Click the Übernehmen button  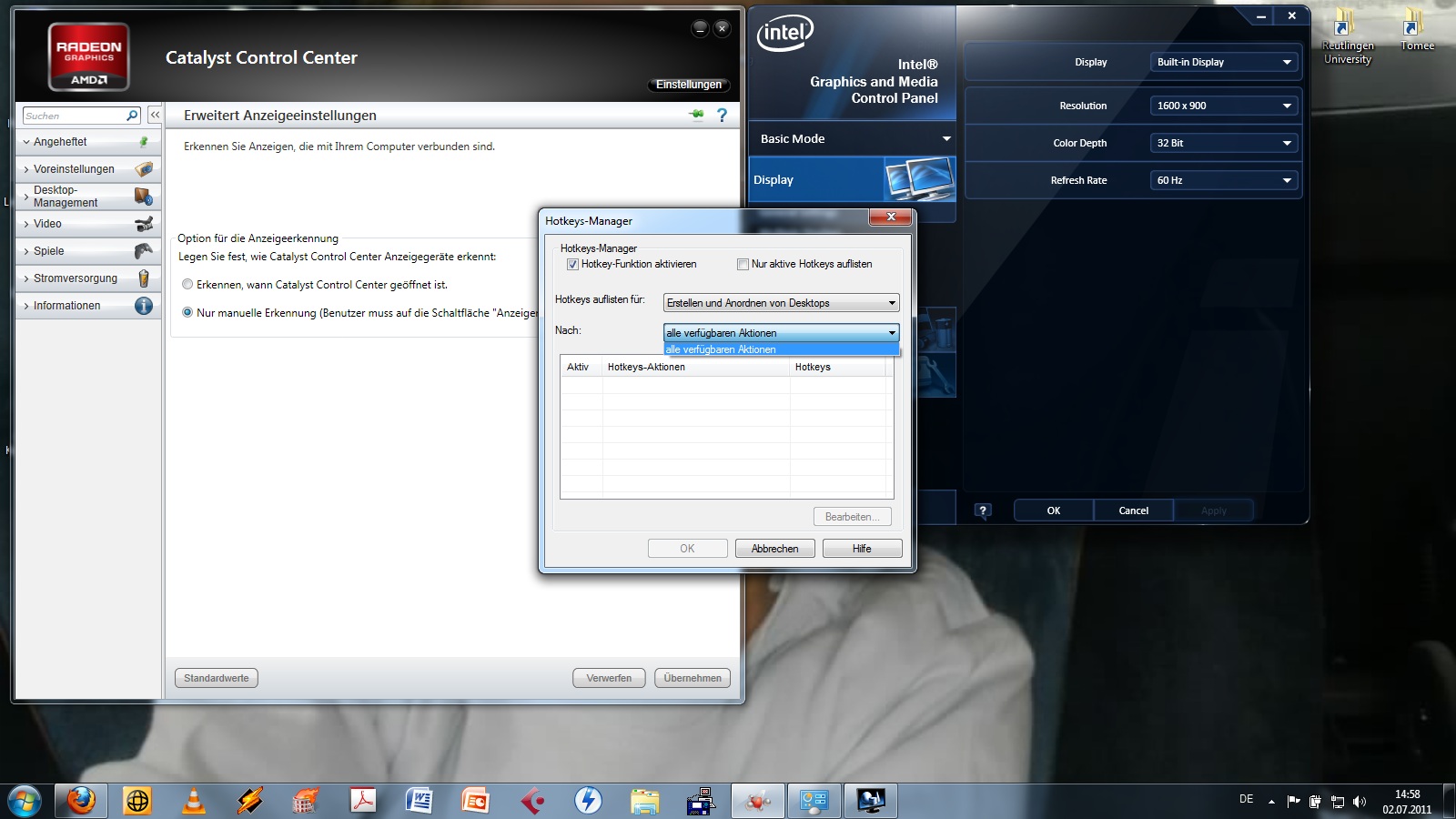coord(693,678)
